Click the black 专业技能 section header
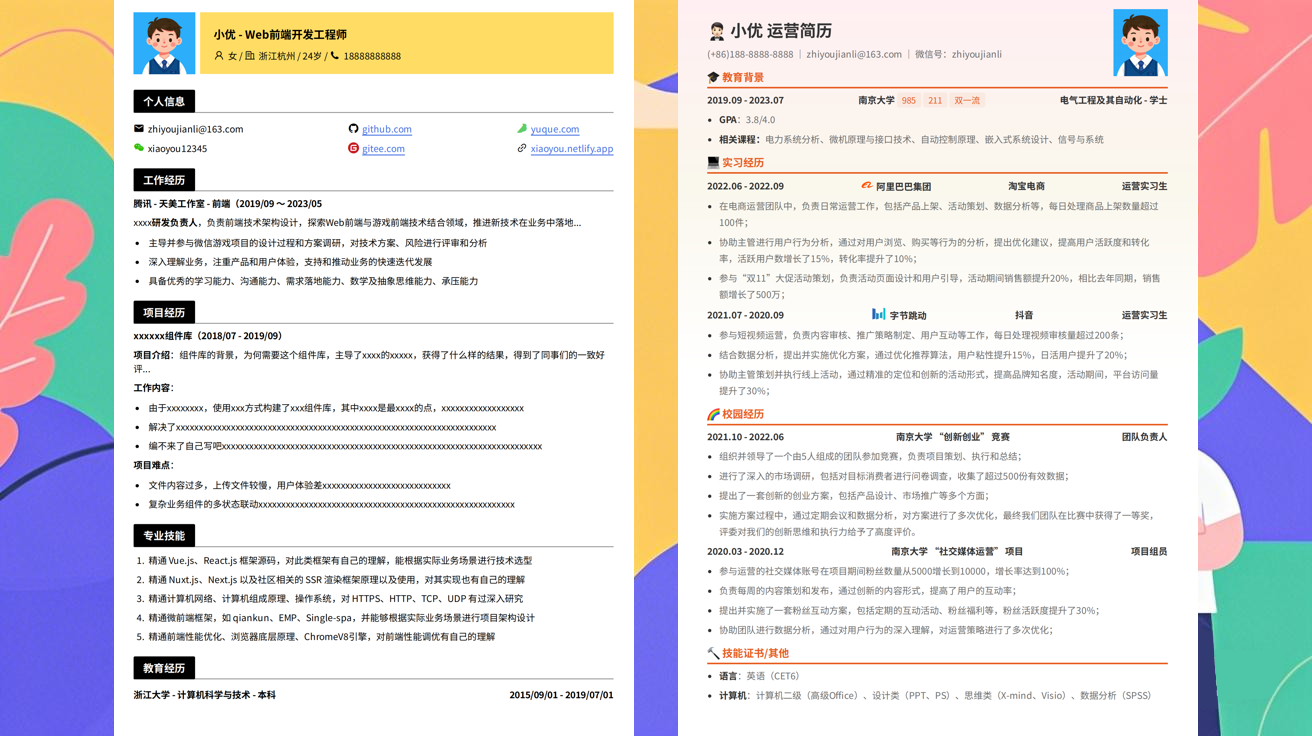 164,536
